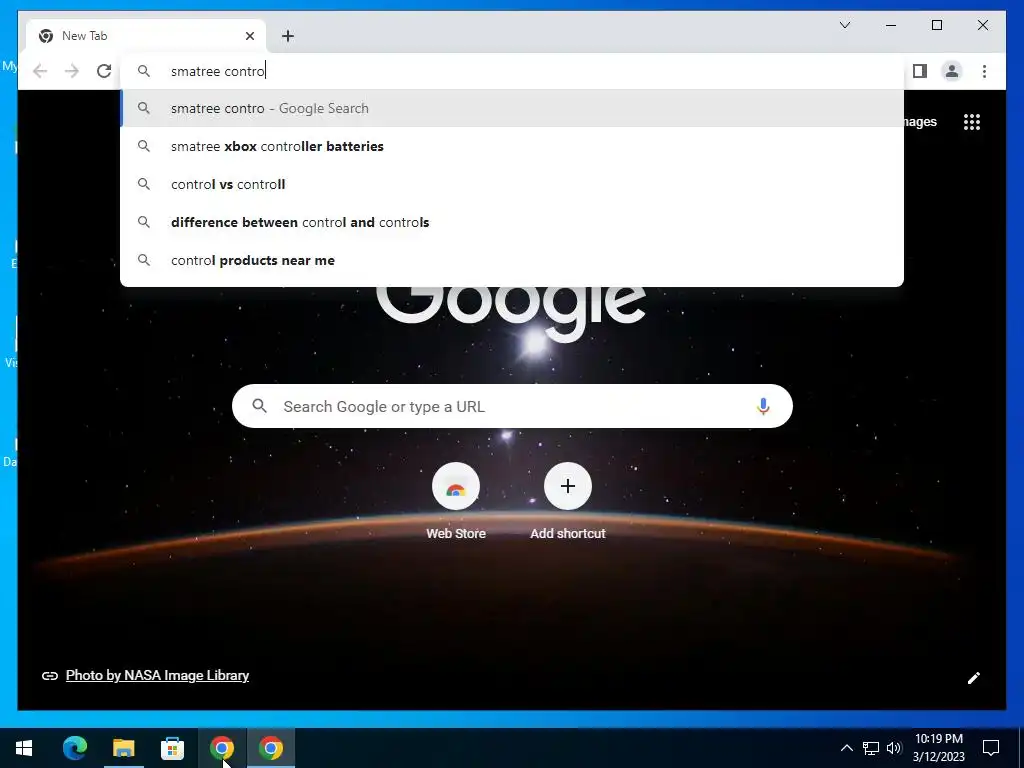Screen dimensions: 1024x768
Task: Click the address bar containing smatree contro
Action: 512,71
